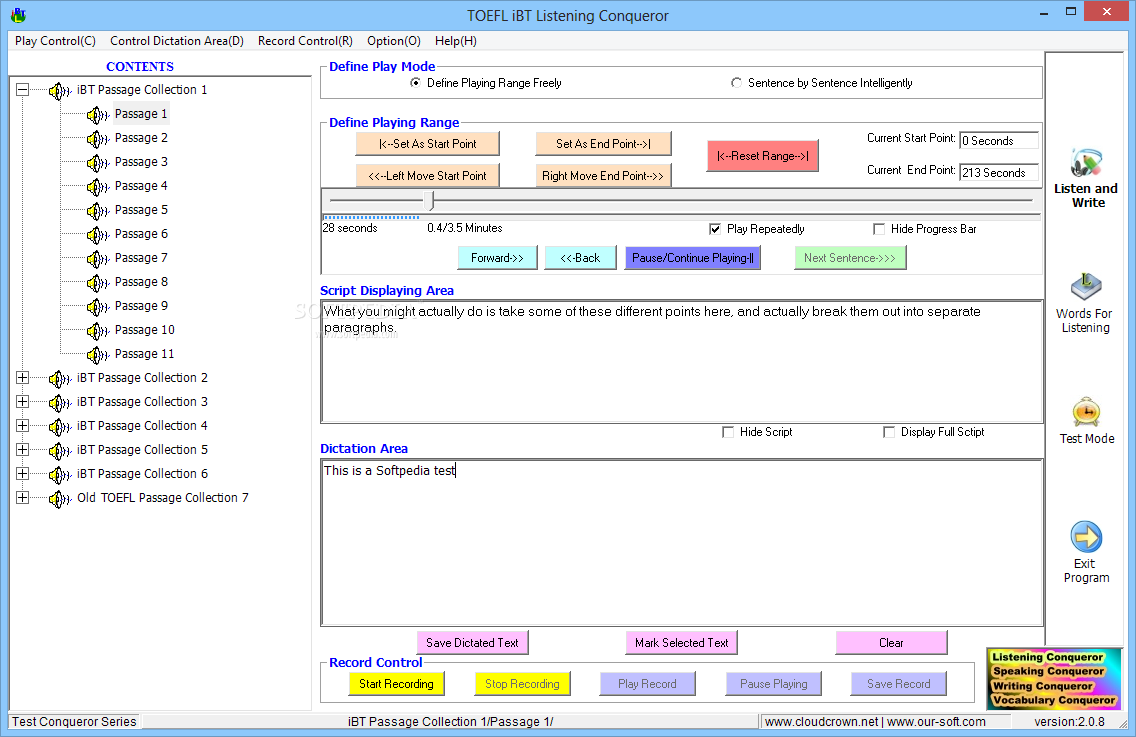Screen dimensions: 1136x737
Task: Click Set As Start Point button
Action: [x=427, y=143]
